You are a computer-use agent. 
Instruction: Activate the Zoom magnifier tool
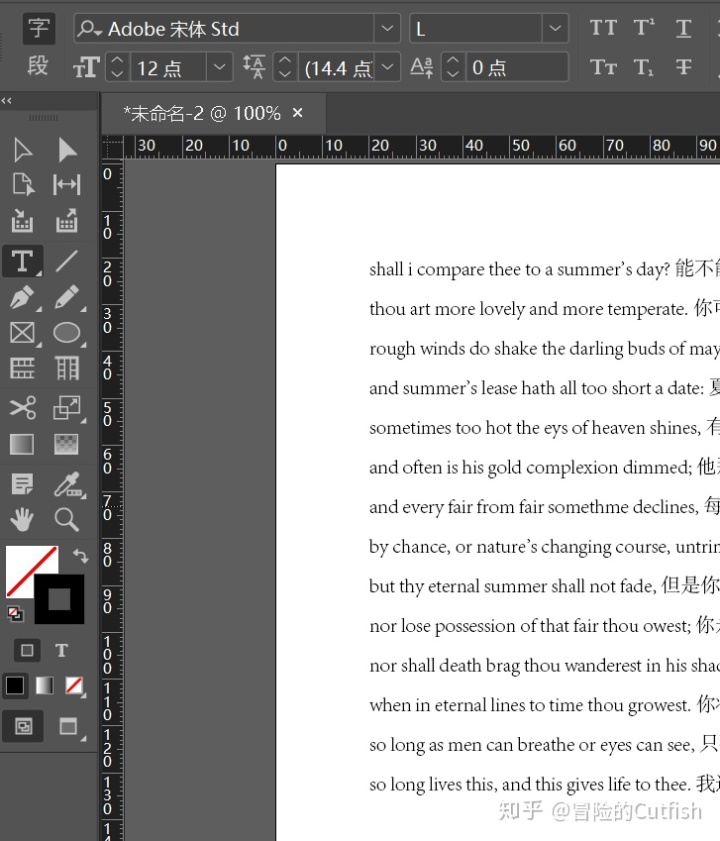(67, 520)
